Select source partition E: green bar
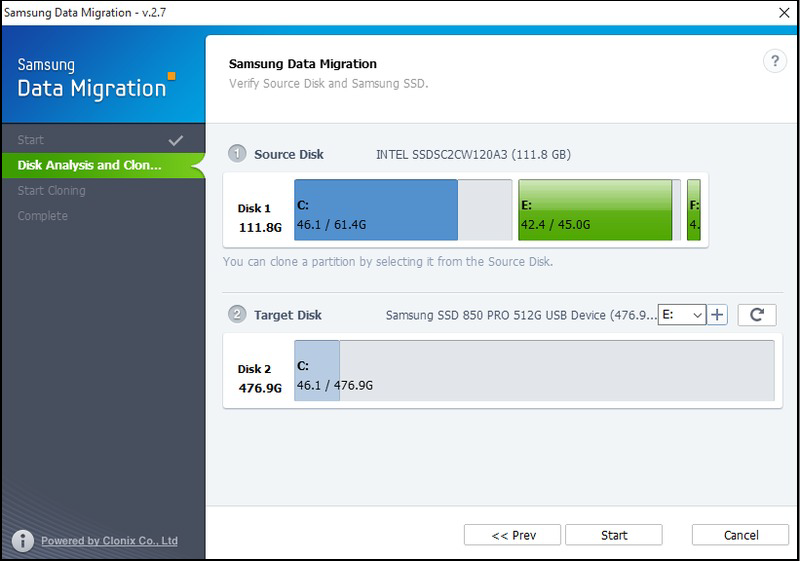 tap(595, 211)
